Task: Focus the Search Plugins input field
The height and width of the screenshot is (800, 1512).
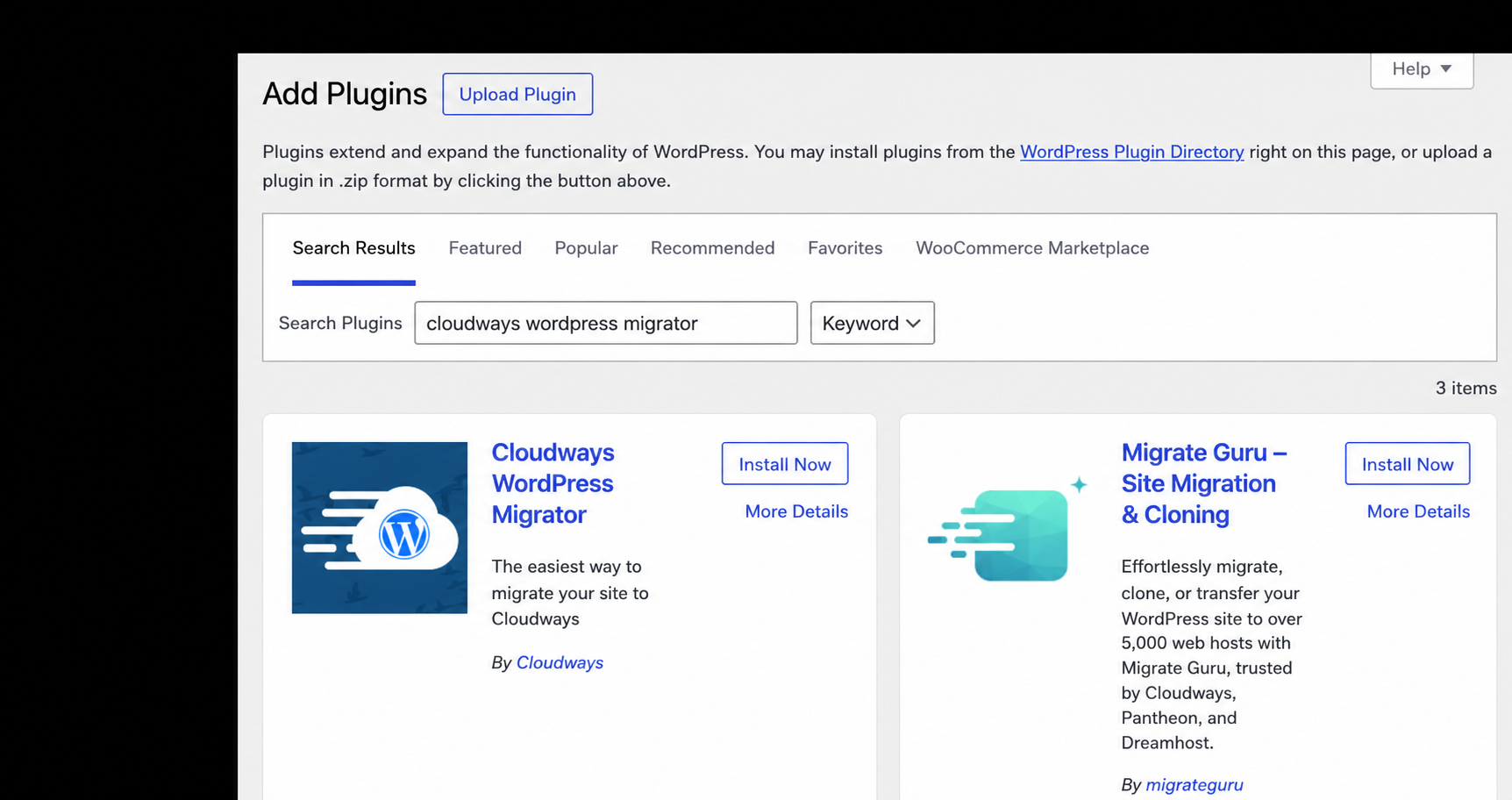Action: click(606, 323)
